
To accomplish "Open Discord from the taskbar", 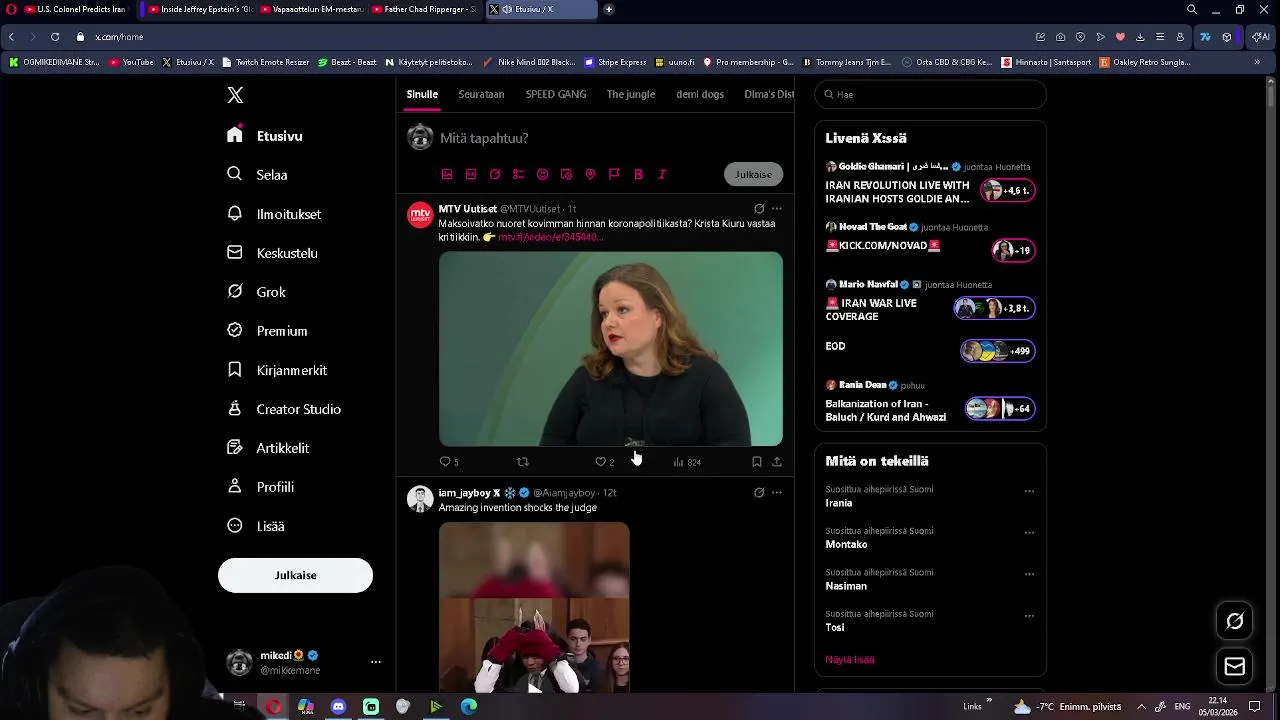I will (338, 706).
